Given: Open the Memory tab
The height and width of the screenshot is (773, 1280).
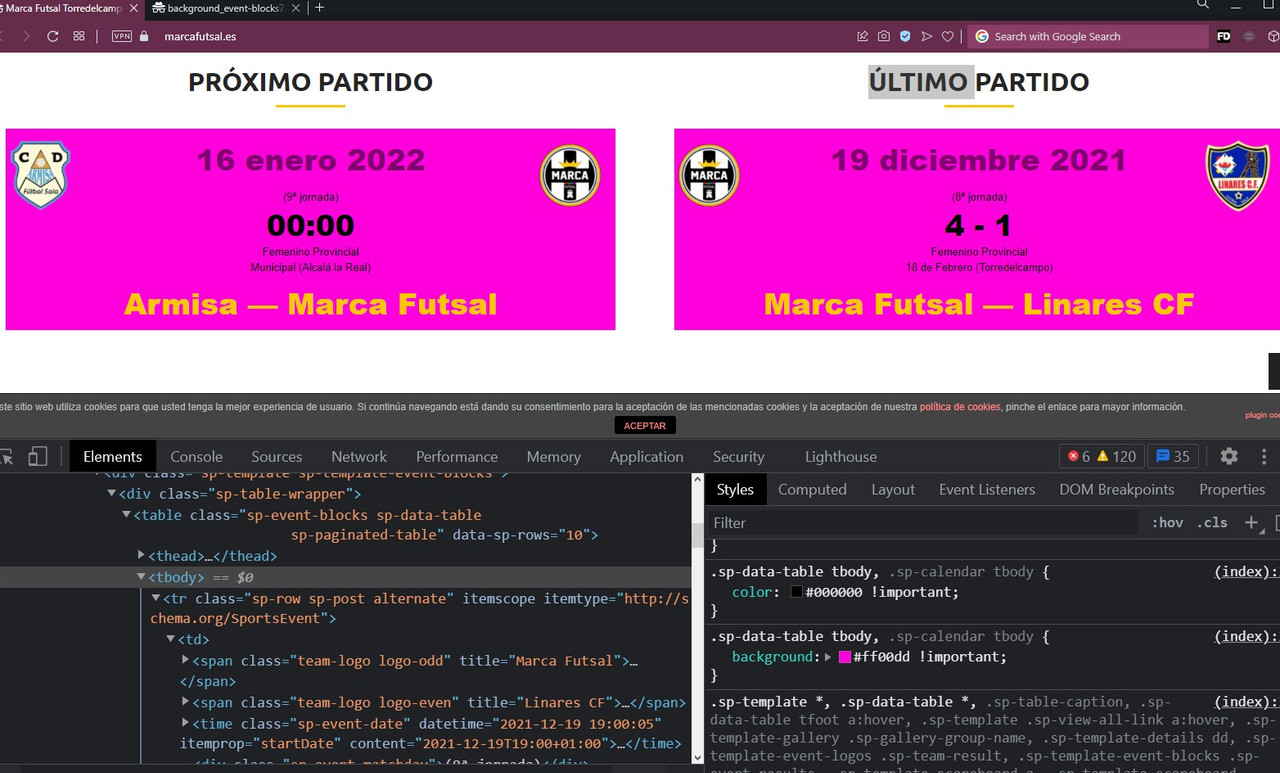Looking at the screenshot, I should click(x=553, y=457).
